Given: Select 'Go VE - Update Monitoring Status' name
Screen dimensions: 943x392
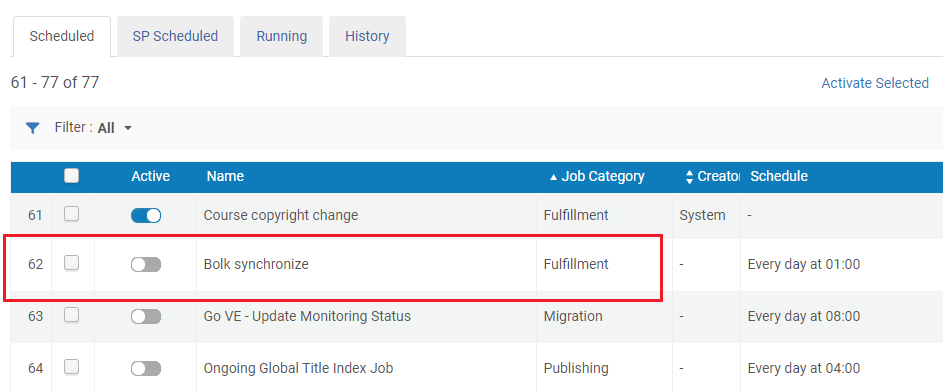Looking at the screenshot, I should point(307,316).
